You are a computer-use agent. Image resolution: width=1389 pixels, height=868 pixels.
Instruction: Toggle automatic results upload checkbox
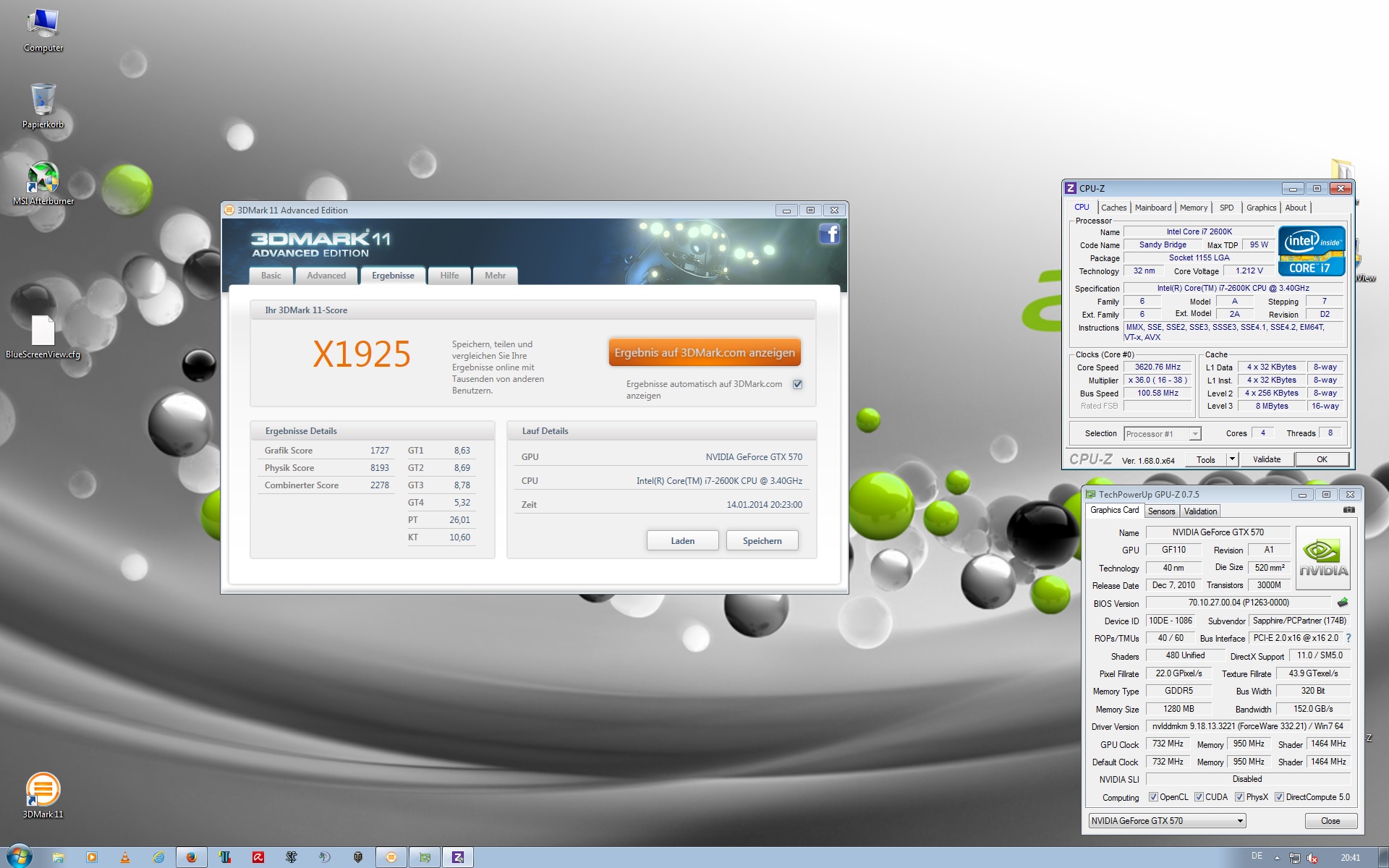(x=797, y=384)
